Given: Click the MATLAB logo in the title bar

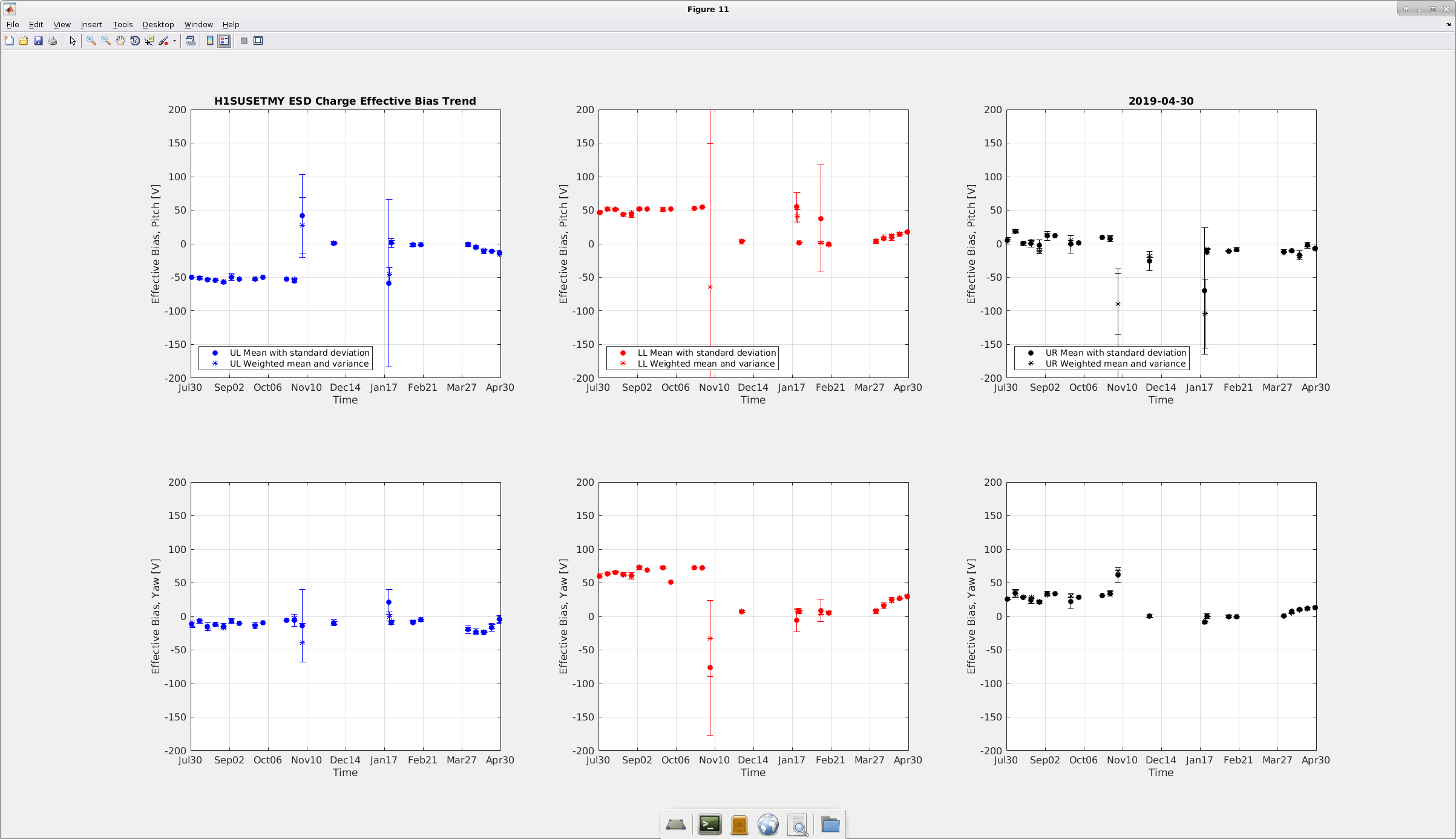Looking at the screenshot, I should (10, 9).
